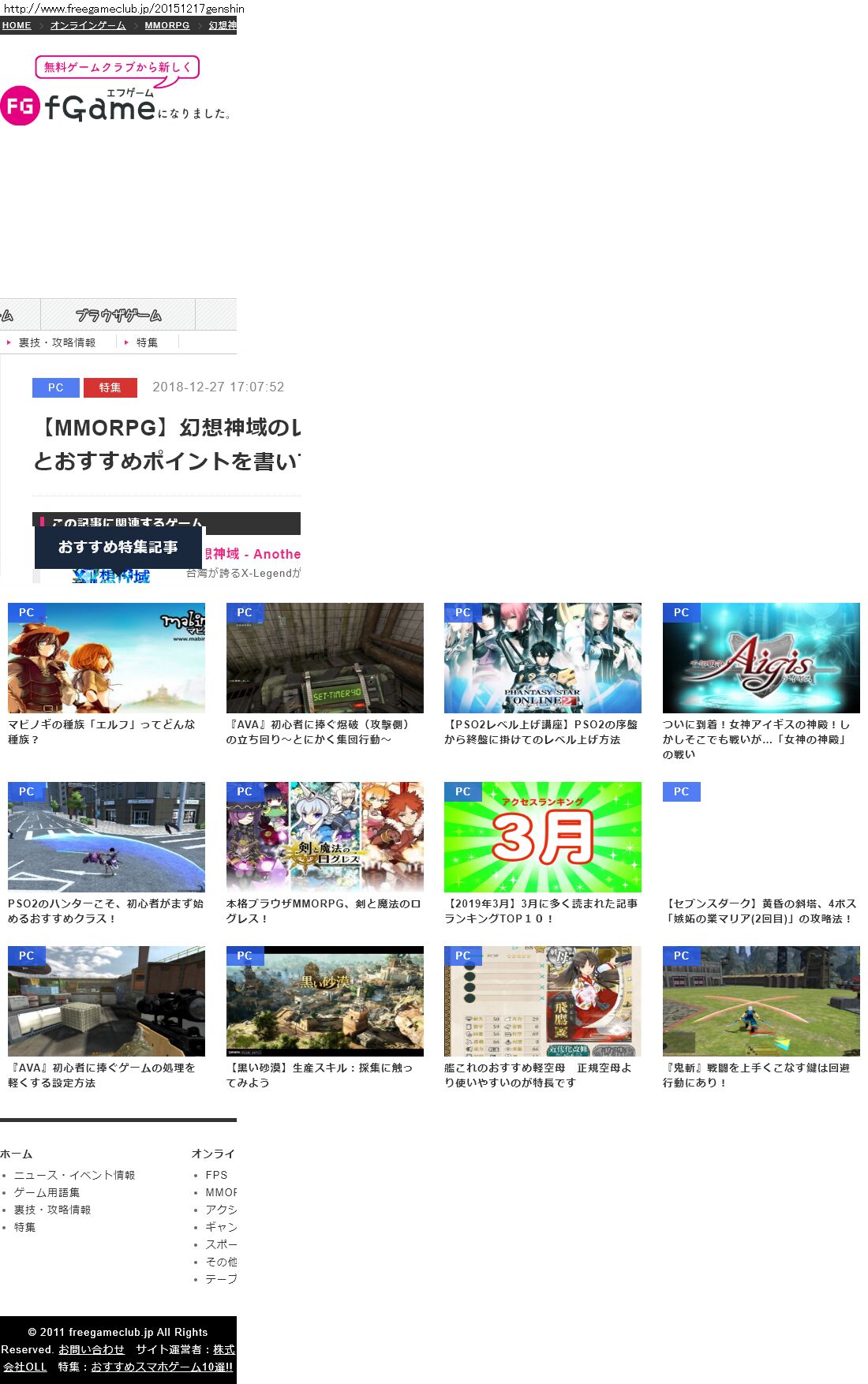Open the Mabinogi elf article thumbnail
This screenshot has height=1384, width=868.
coord(107,658)
